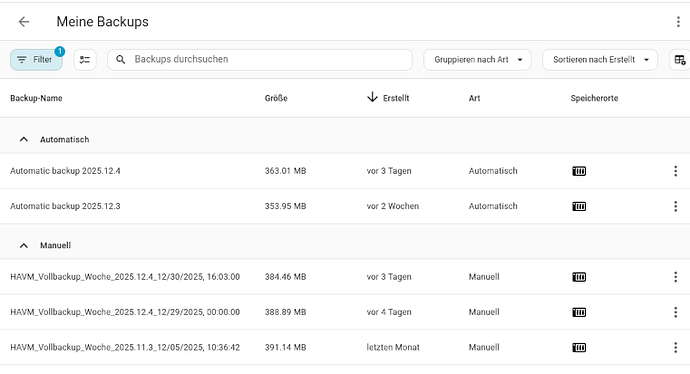Sort by the Art column header
Image resolution: width=690 pixels, height=374 pixels.
tap(474, 98)
